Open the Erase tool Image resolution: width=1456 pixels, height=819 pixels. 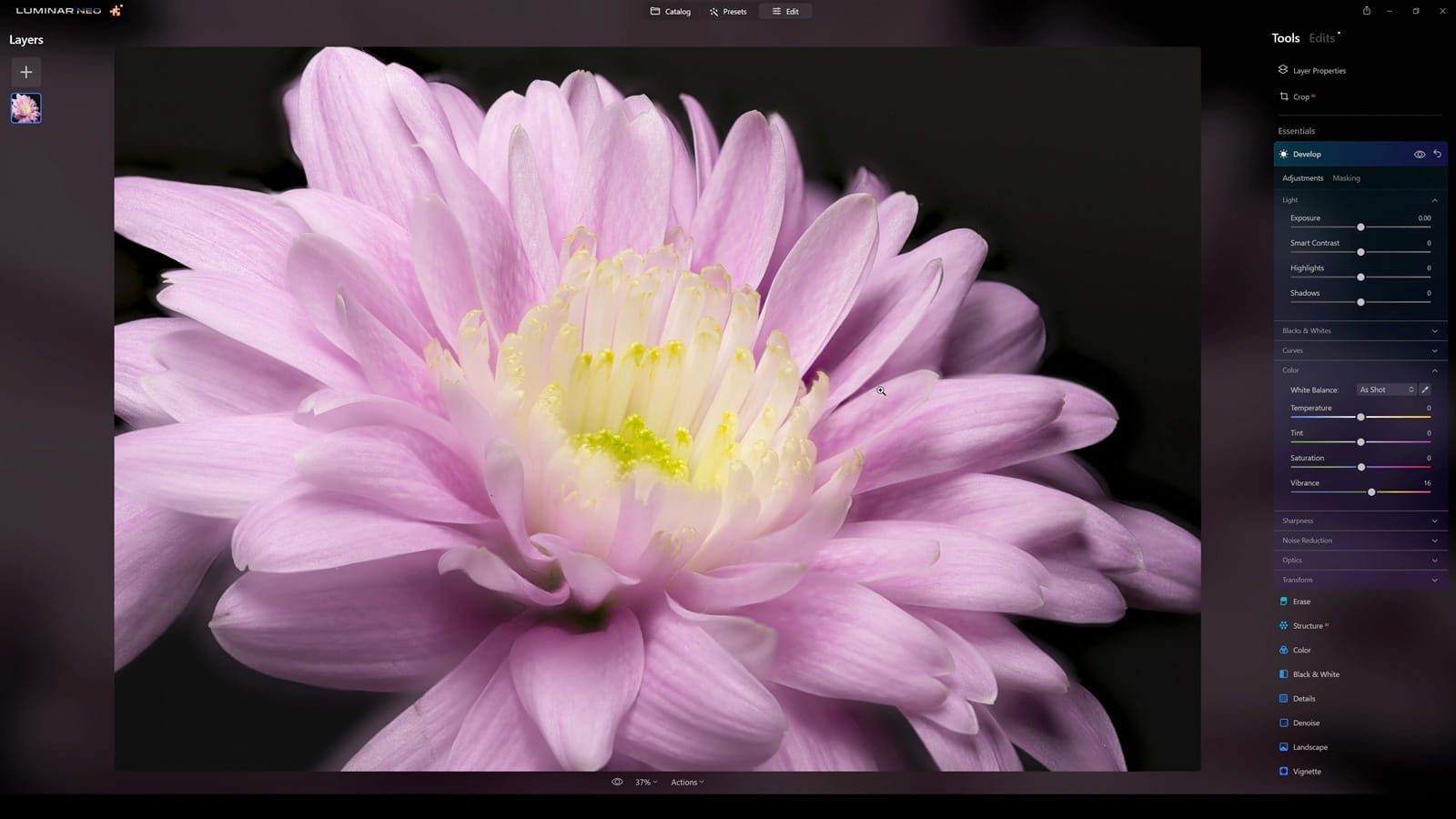[1295, 602]
